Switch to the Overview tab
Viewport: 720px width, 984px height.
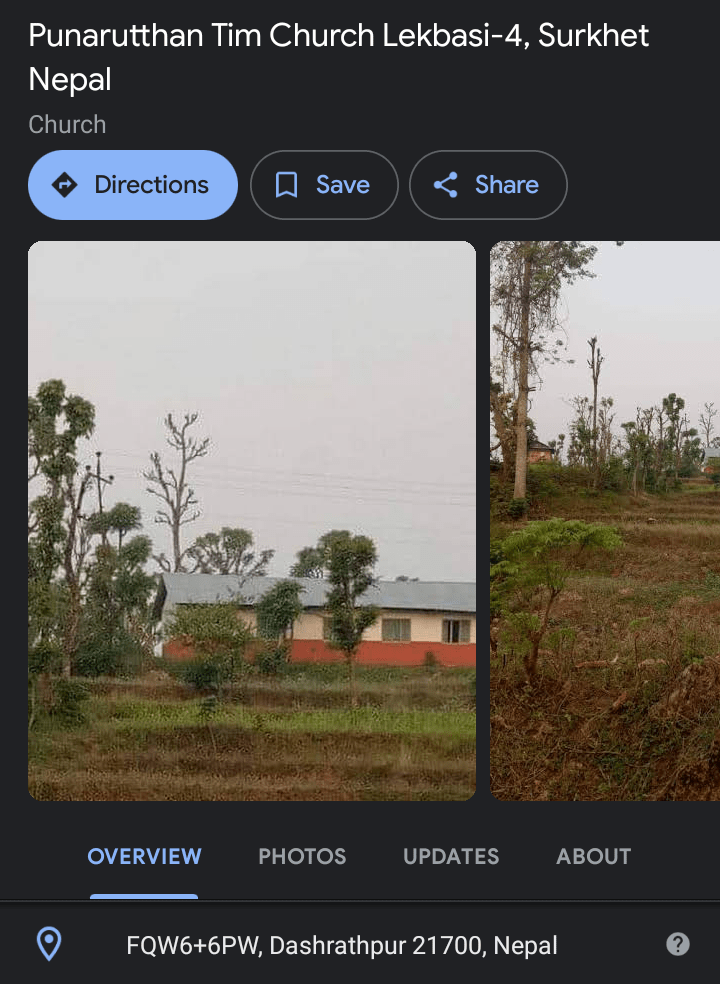pos(144,856)
